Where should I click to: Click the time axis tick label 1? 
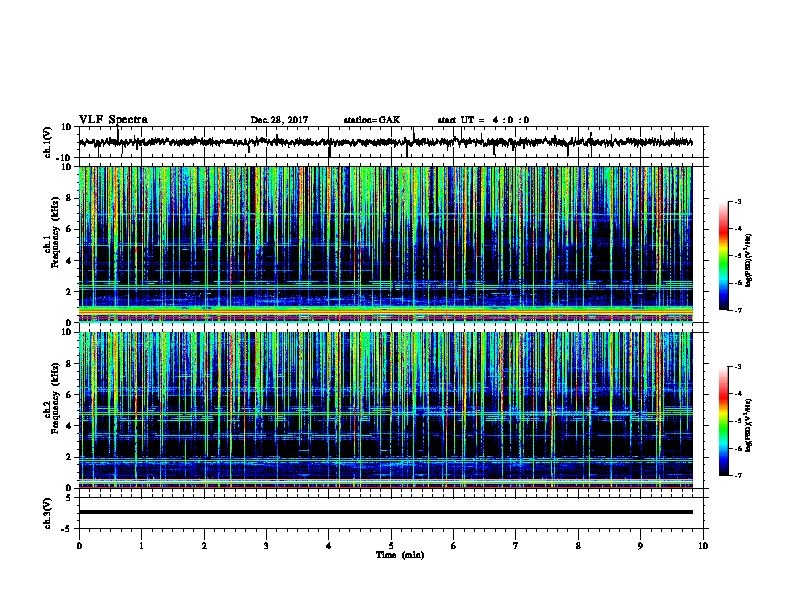click(141, 546)
